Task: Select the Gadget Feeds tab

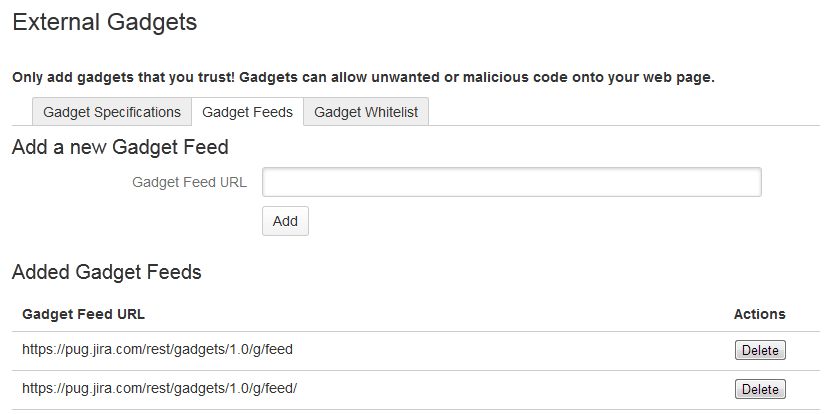Action: click(x=247, y=112)
